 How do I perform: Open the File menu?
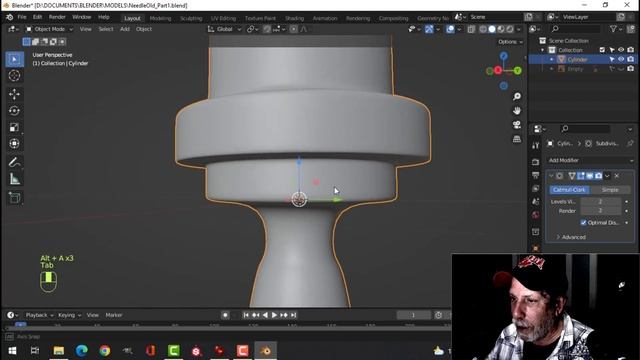(22, 17)
